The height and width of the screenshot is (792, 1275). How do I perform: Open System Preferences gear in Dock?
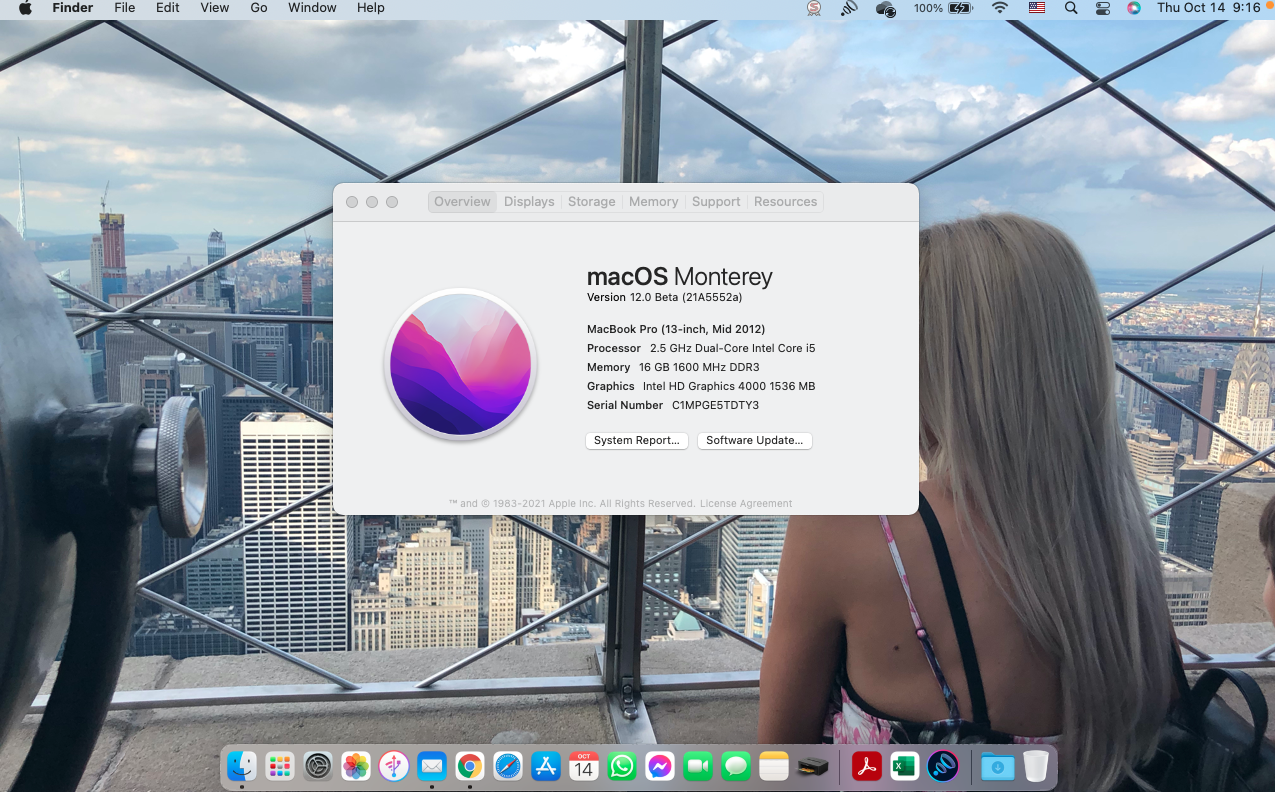(x=318, y=767)
